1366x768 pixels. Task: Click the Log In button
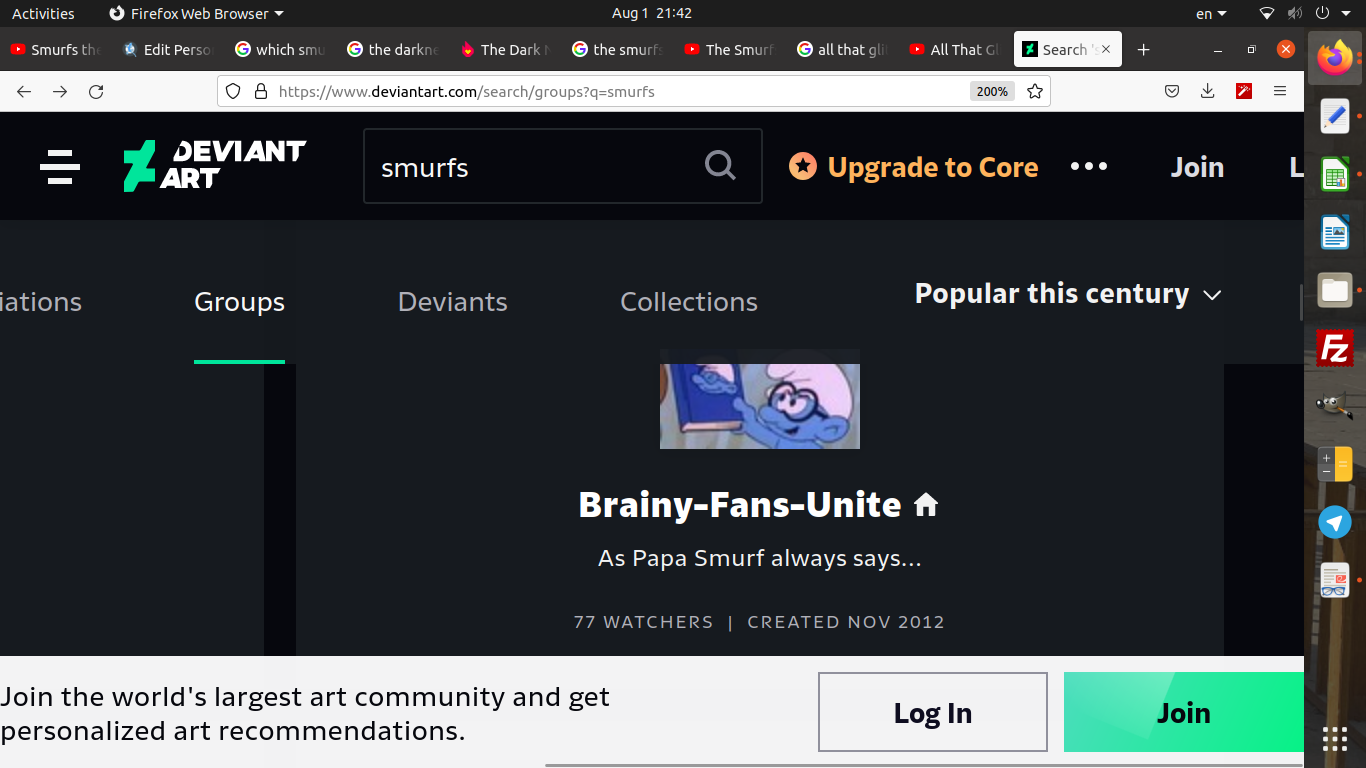[932, 712]
